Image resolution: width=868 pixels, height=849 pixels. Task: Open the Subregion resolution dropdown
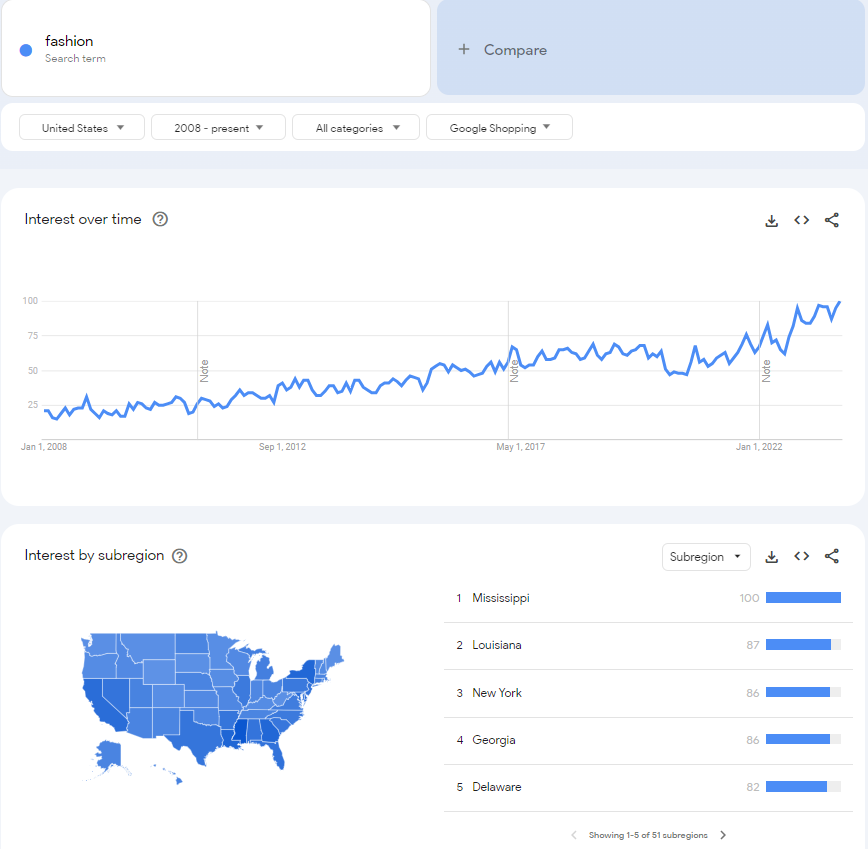pos(706,557)
